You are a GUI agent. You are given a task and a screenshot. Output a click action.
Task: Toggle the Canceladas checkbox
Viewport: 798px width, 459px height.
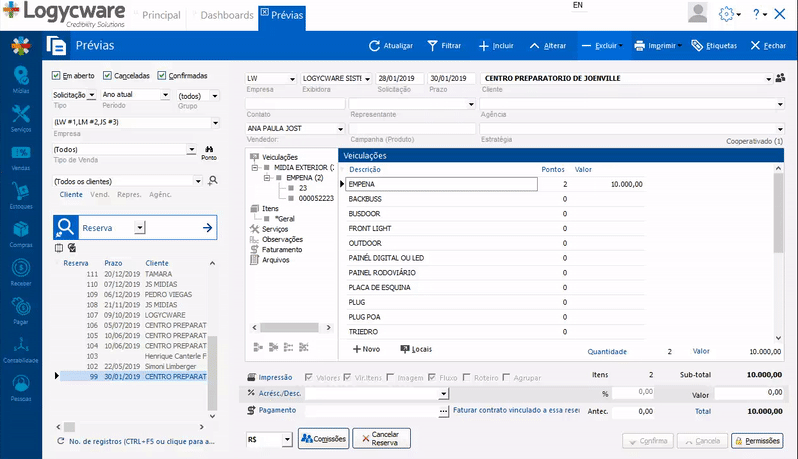108,75
